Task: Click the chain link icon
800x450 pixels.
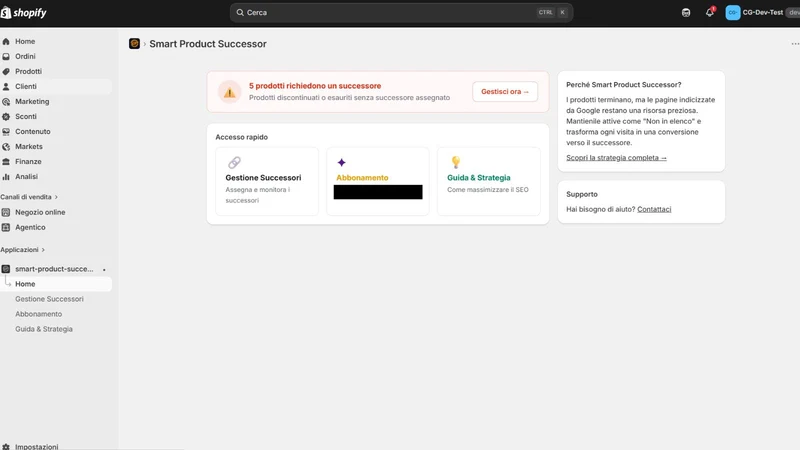Action: click(x=234, y=163)
